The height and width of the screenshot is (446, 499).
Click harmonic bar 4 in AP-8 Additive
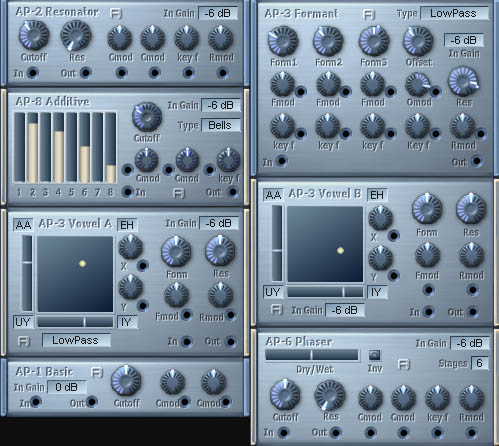tap(59, 148)
